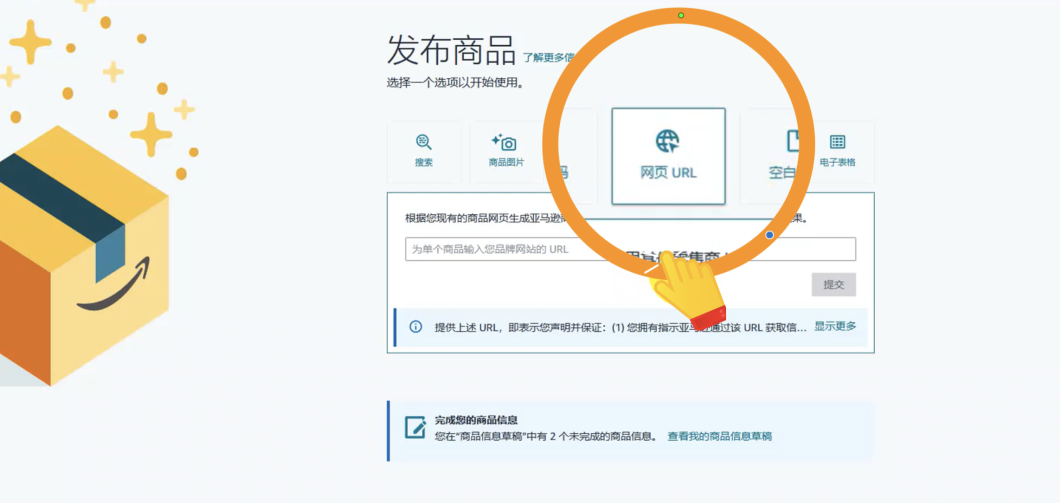Click the blue dot on orange circle
Screen dimensions: 1060x503
pos(769,235)
